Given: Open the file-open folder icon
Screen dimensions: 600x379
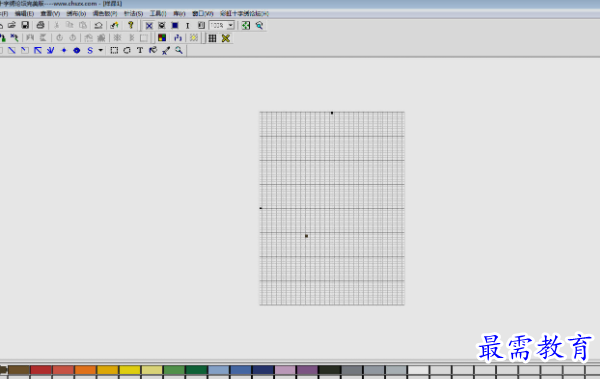Looking at the screenshot, I should click(x=12, y=25).
